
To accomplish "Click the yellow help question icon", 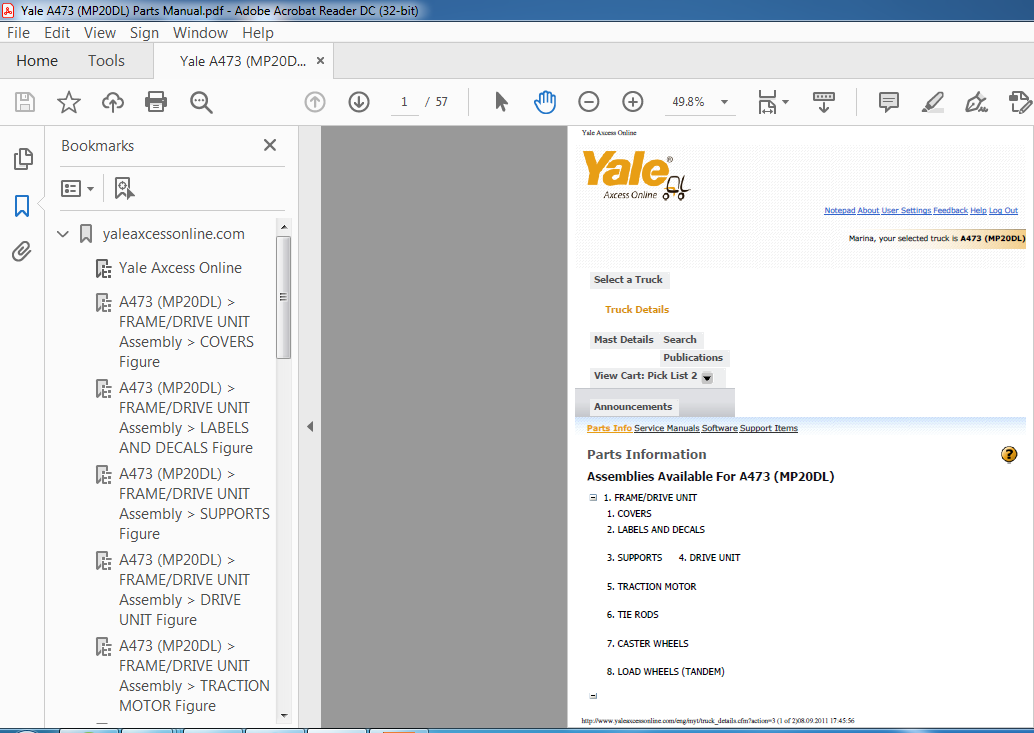I will [x=1009, y=454].
